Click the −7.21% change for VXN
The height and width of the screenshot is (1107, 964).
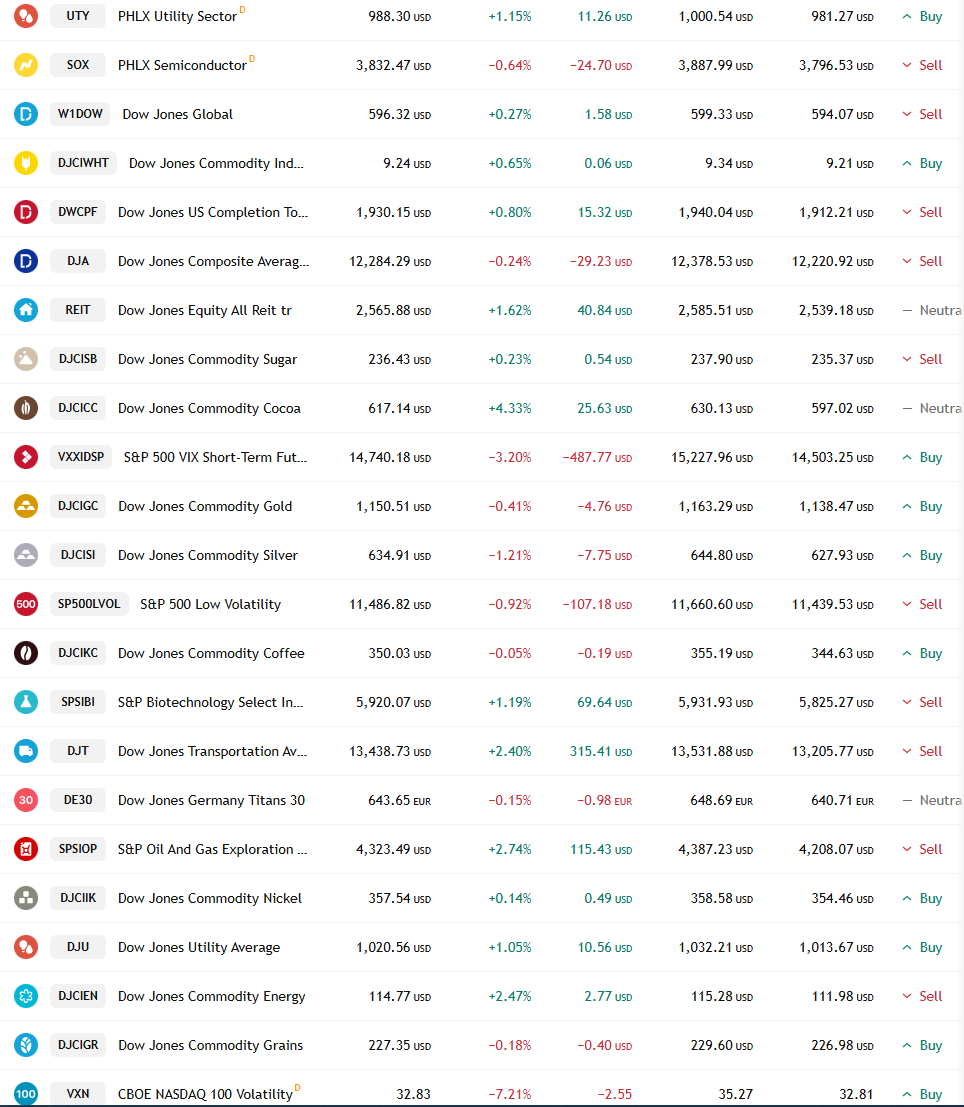[510, 1094]
